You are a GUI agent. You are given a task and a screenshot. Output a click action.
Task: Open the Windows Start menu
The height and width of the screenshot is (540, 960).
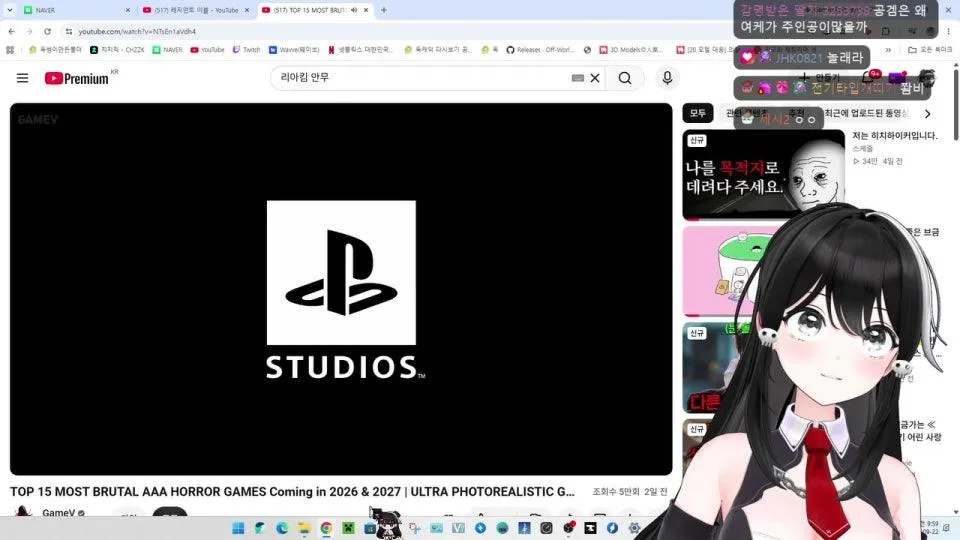pos(238,528)
